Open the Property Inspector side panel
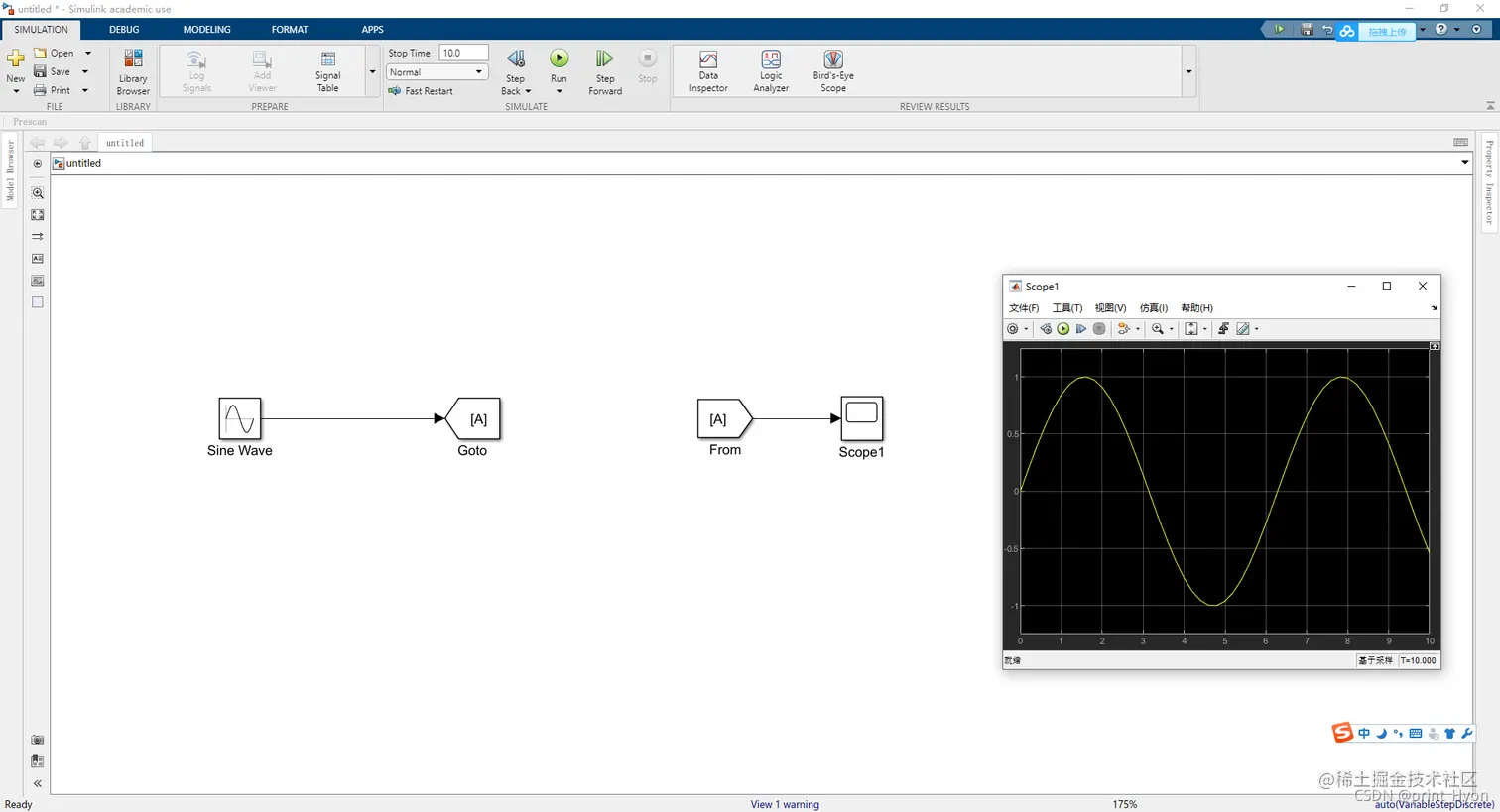The width and height of the screenshot is (1500, 812). tap(1489, 181)
